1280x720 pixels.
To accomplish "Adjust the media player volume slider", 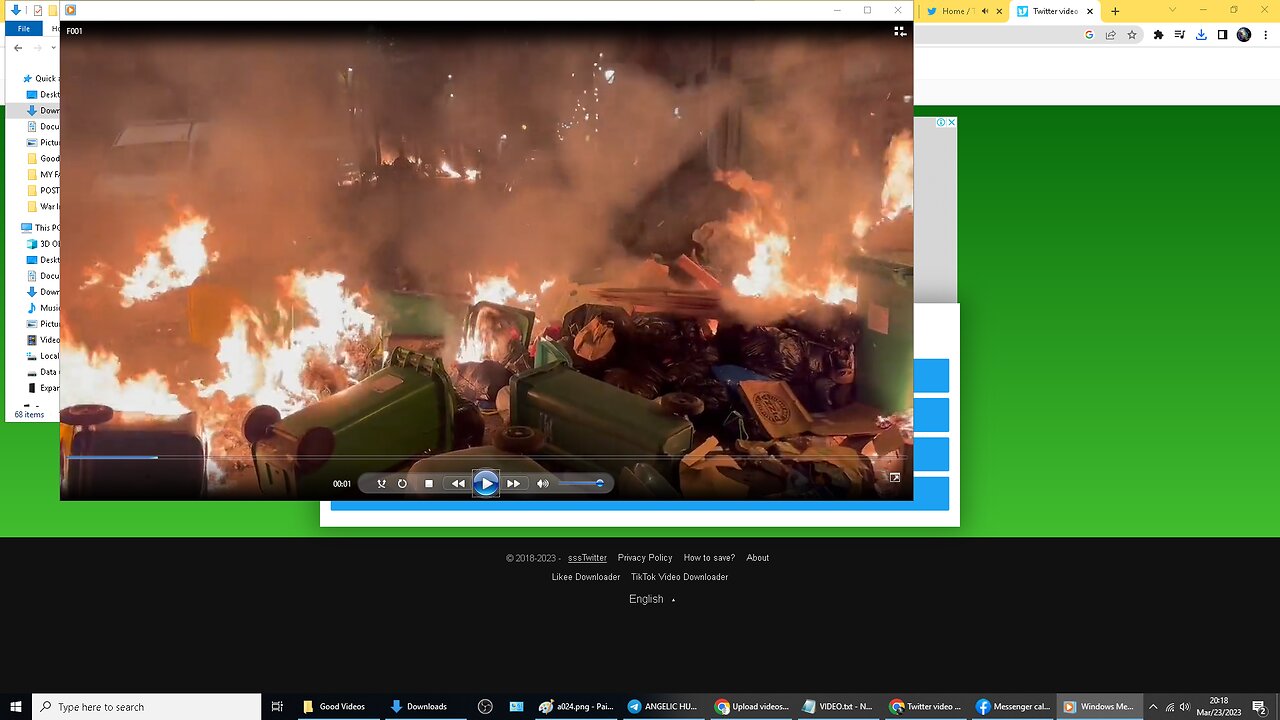I will click(x=581, y=484).
